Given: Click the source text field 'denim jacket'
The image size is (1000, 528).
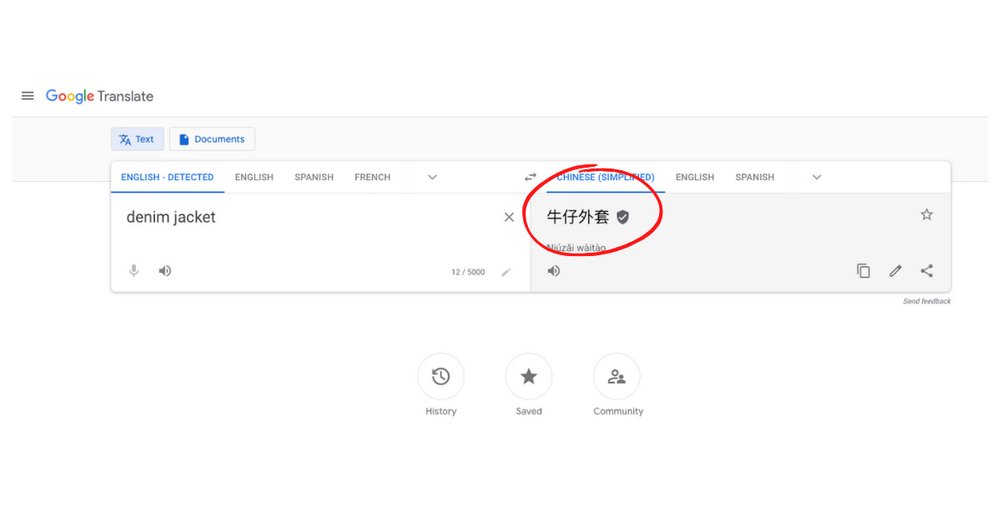Looking at the screenshot, I should 171,217.
